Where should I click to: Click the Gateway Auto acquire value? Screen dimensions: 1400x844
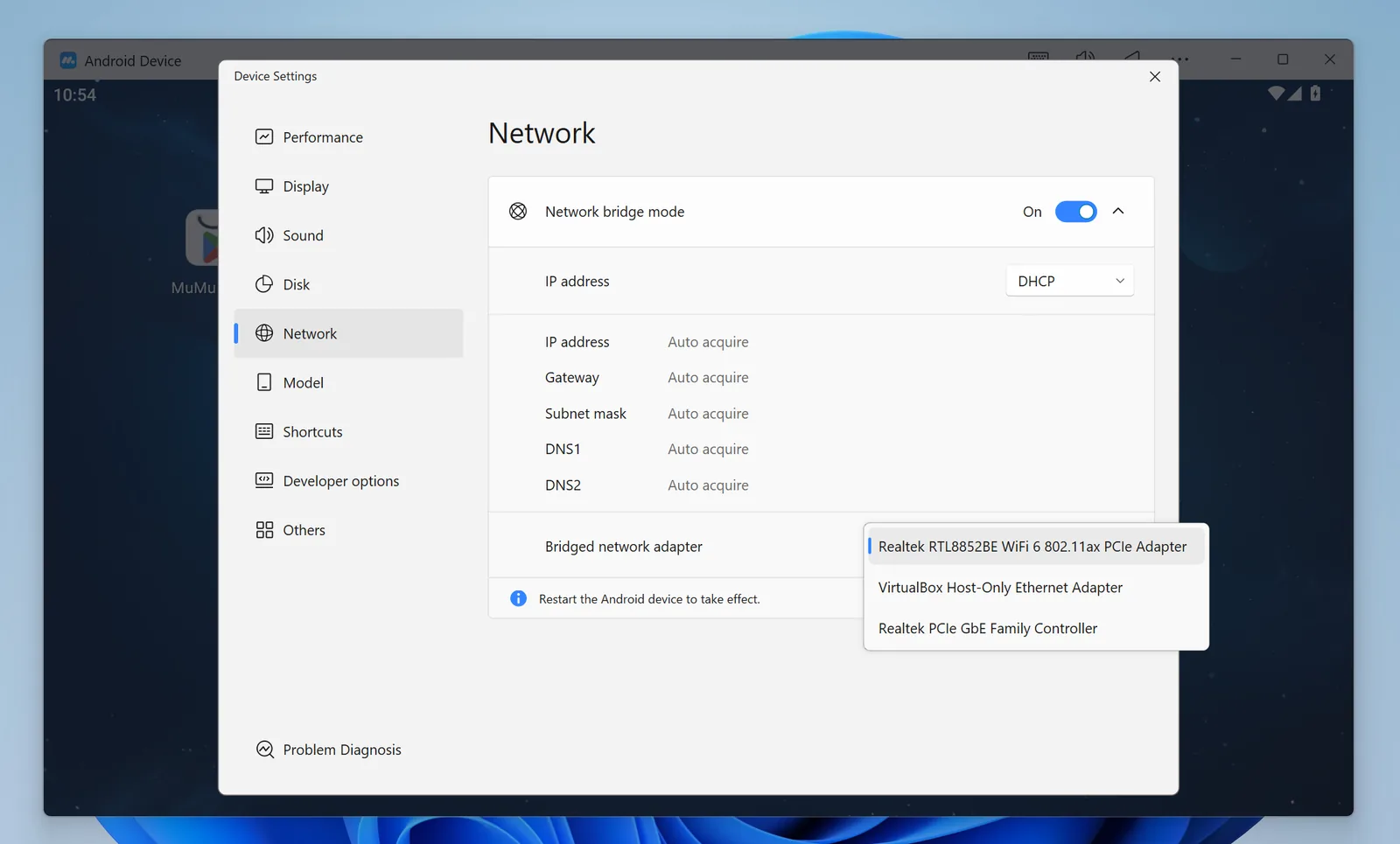coord(708,378)
